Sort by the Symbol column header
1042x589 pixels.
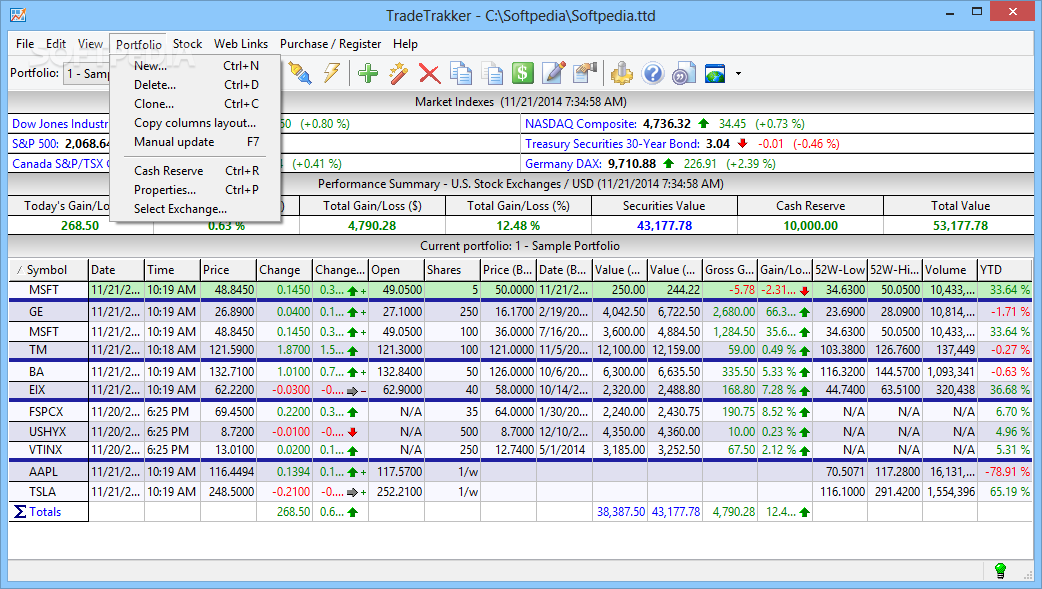pos(49,270)
